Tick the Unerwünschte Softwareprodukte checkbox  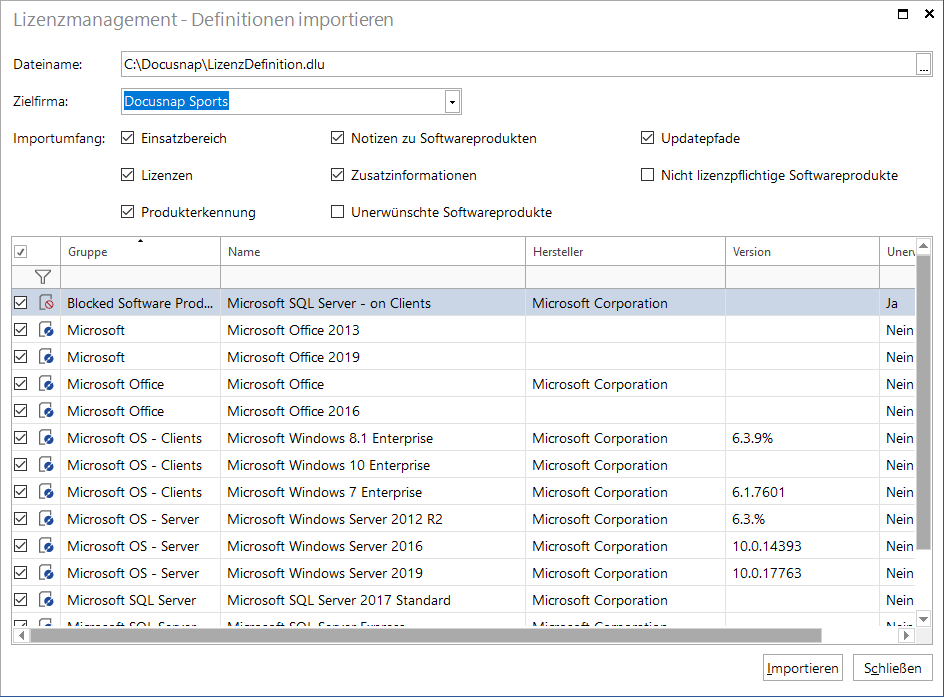click(337, 212)
